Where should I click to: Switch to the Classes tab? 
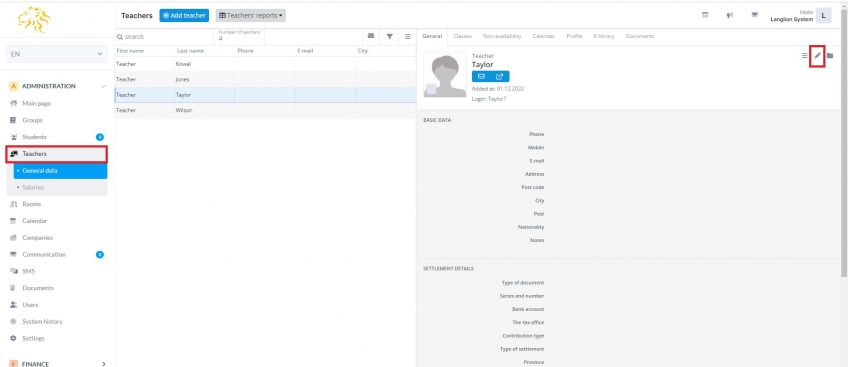[x=462, y=36]
